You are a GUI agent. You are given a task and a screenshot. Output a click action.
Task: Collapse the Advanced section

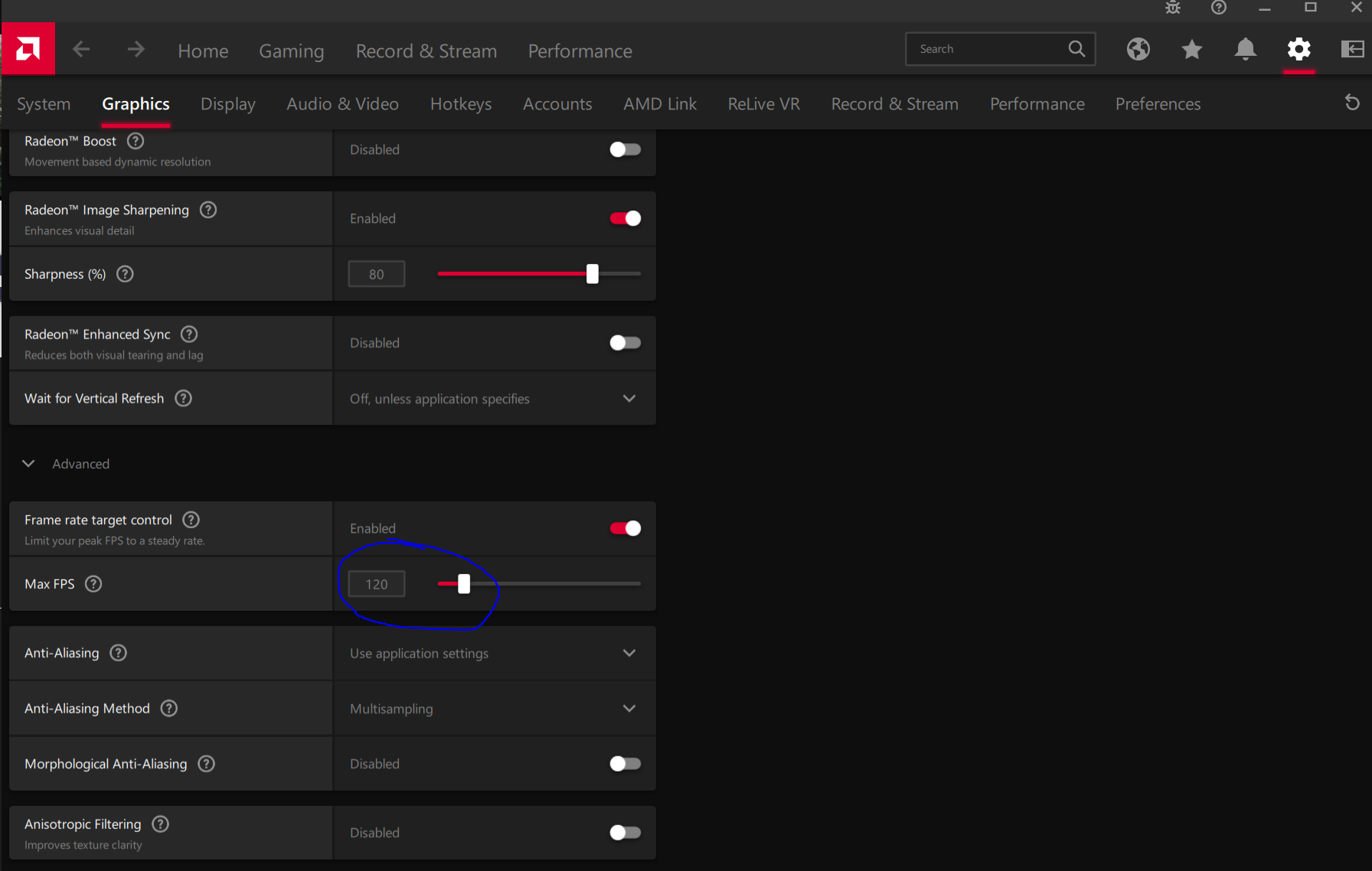[x=28, y=464]
